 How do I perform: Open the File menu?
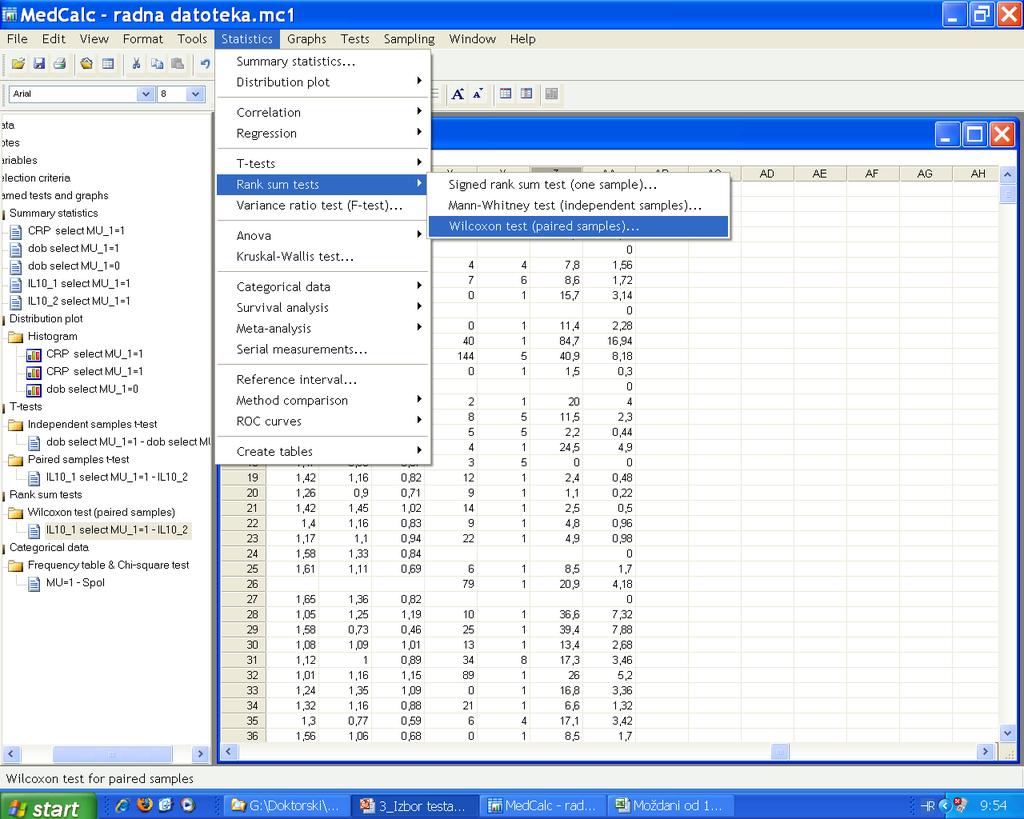[17, 39]
